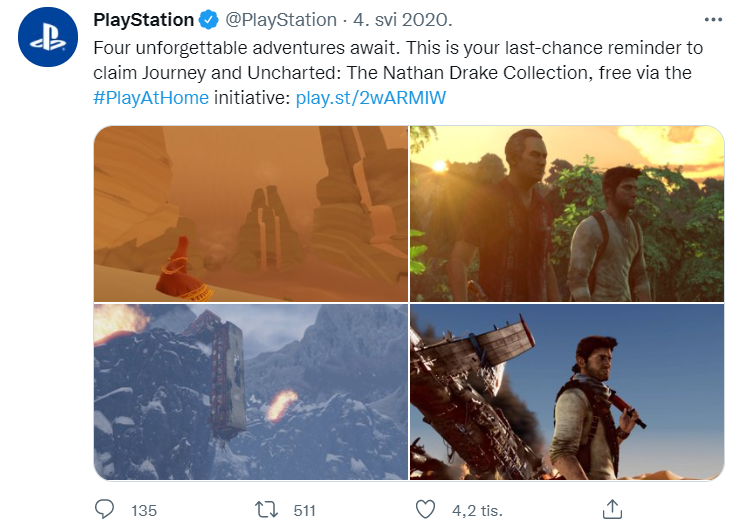Open the jungle Uncharted image with two men
This screenshot has height=532, width=745.
click(x=566, y=213)
